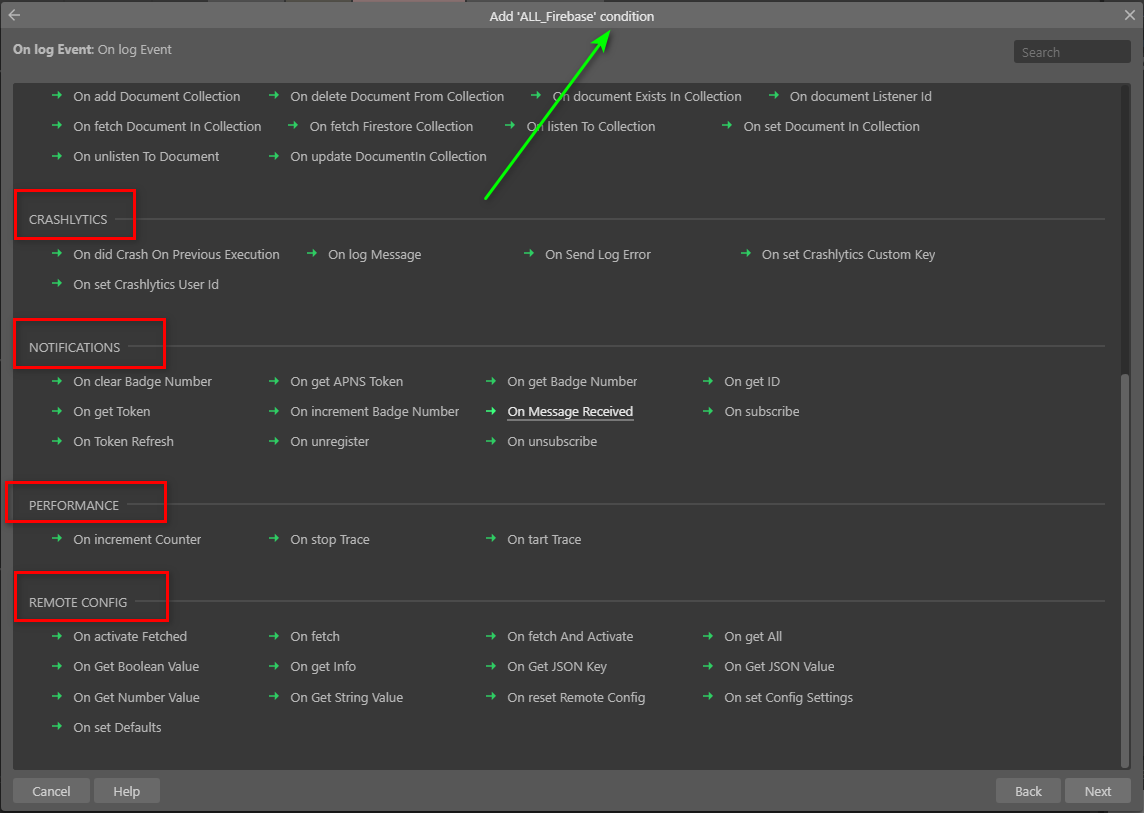Image resolution: width=1144 pixels, height=813 pixels.
Task: Select the On Message Received condition
Action: (570, 412)
